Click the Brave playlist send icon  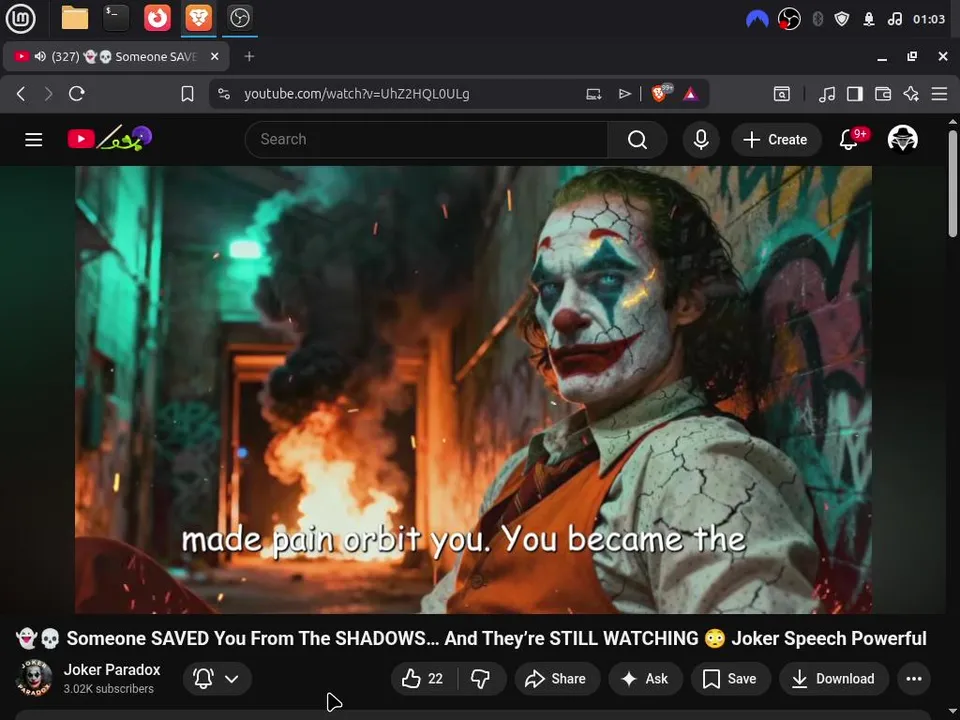click(x=624, y=94)
